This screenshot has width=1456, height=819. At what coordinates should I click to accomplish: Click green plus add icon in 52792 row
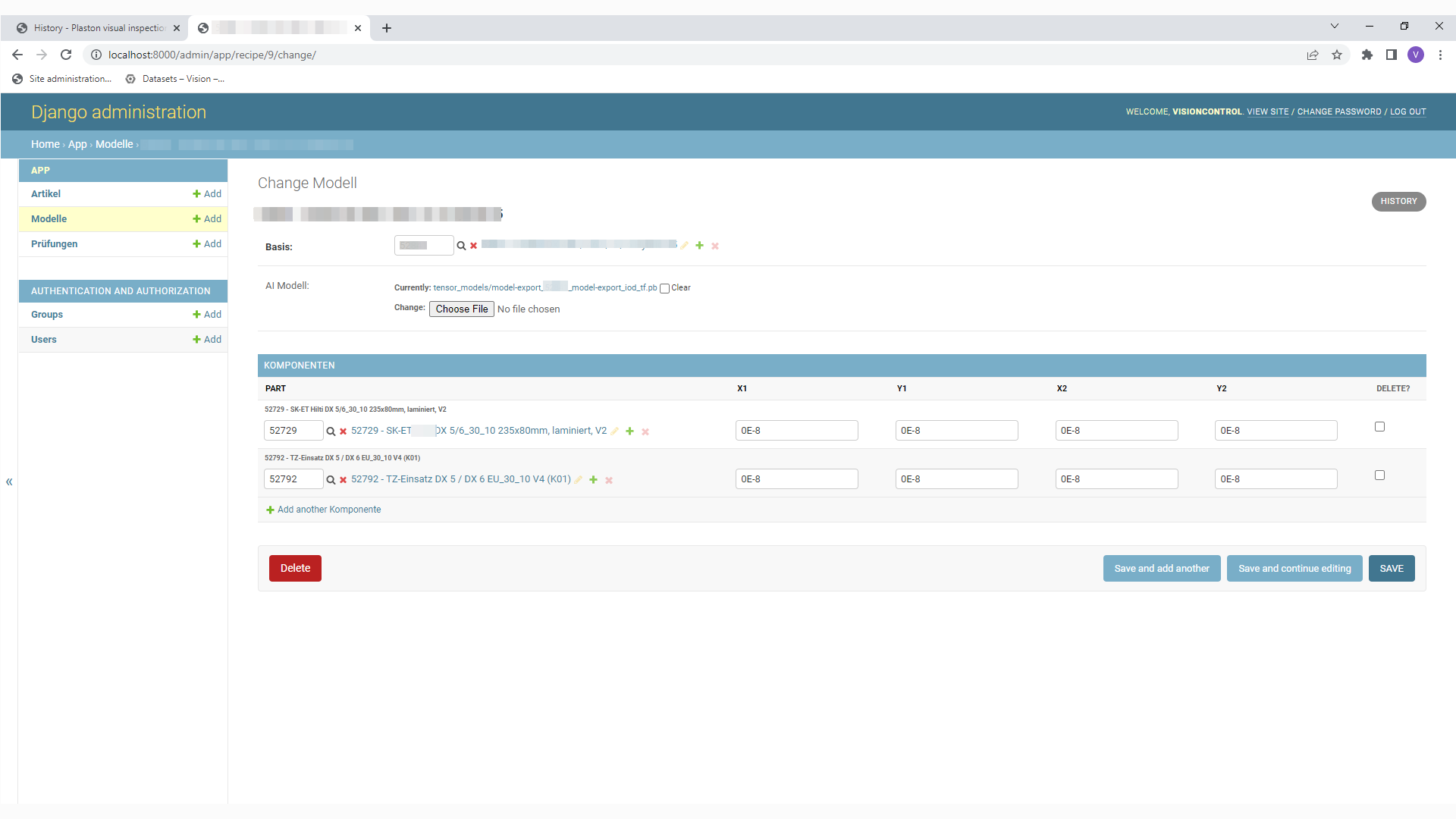594,480
